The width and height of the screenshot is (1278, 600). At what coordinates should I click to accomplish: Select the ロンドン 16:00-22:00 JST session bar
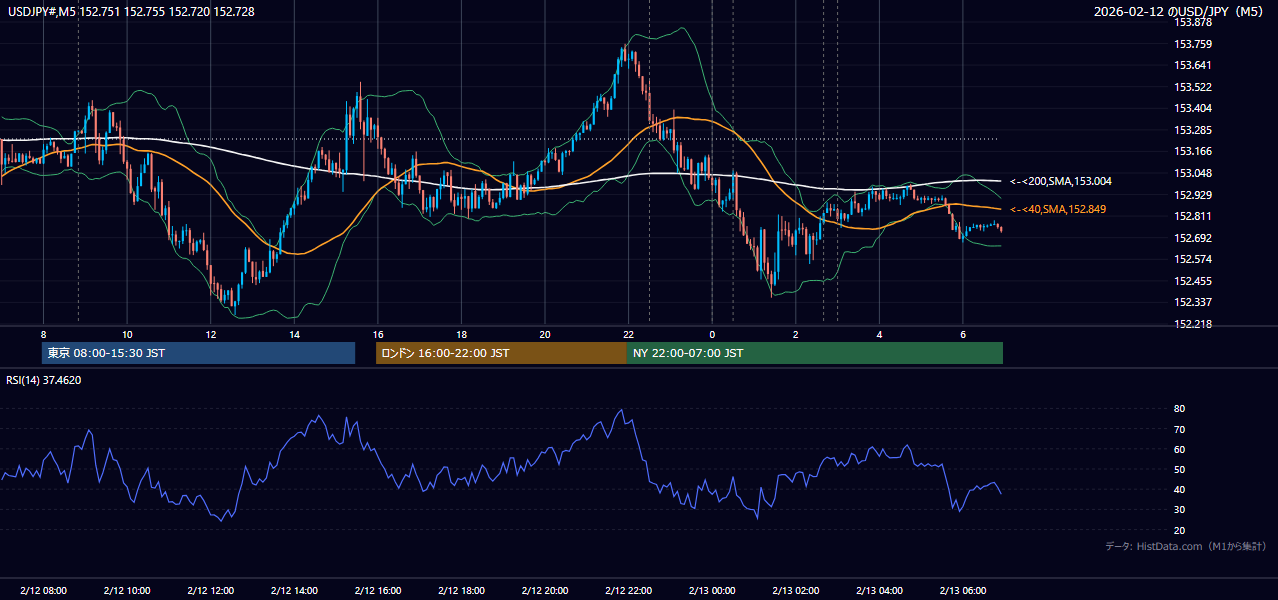pyautogui.click(x=501, y=353)
